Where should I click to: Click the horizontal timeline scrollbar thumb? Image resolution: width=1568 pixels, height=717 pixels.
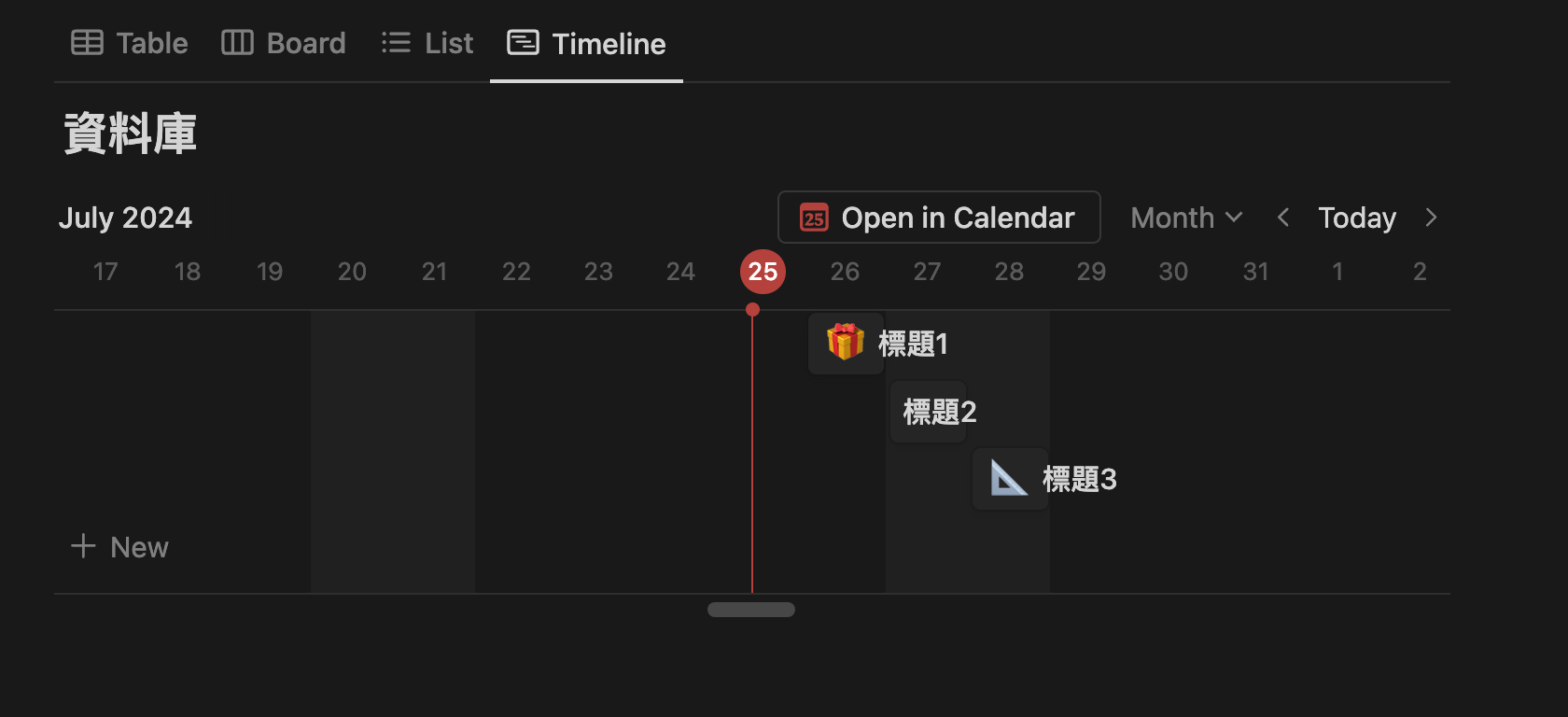tap(751, 610)
